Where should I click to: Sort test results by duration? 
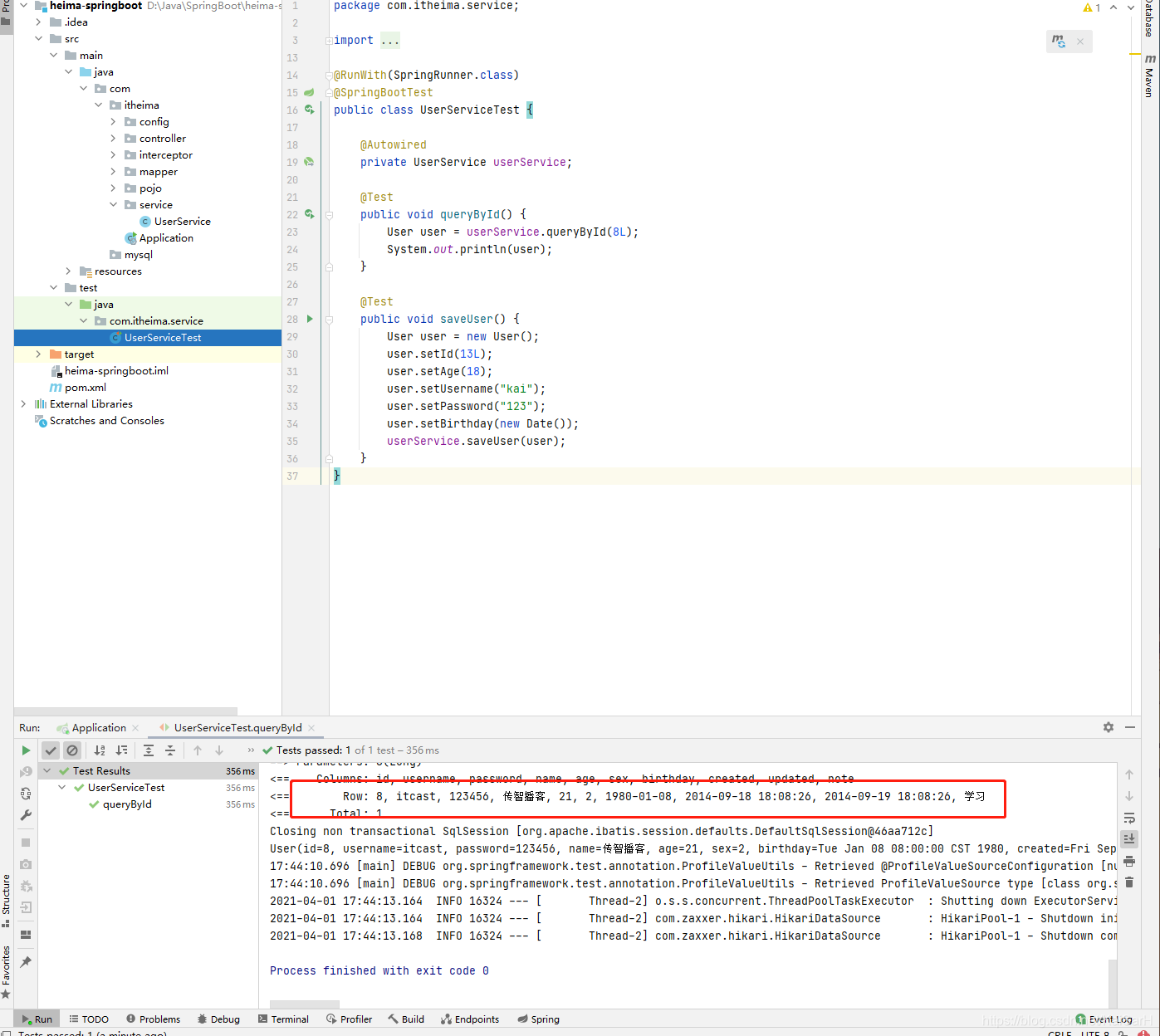tap(121, 750)
